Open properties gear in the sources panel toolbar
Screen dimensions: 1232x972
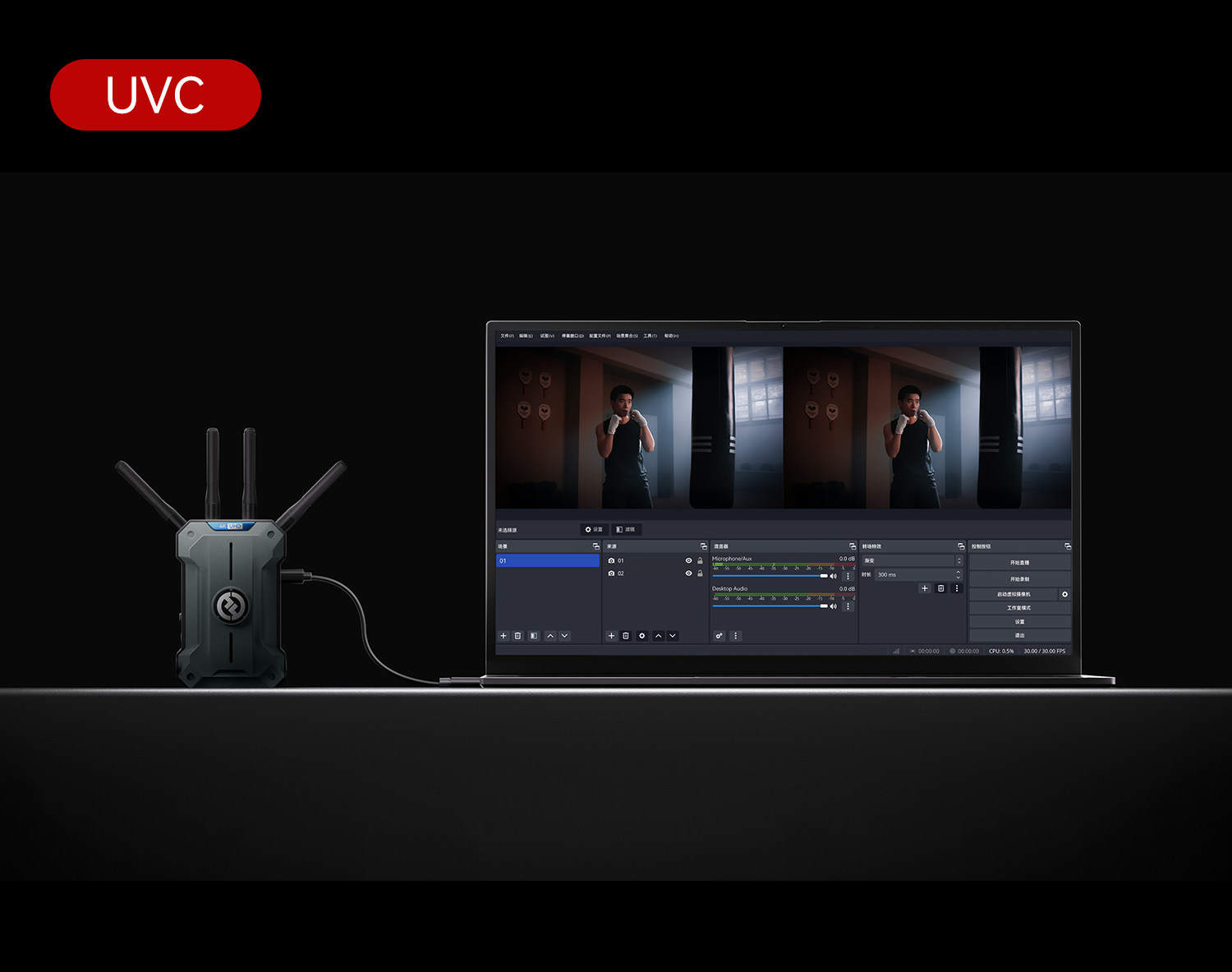(642, 636)
